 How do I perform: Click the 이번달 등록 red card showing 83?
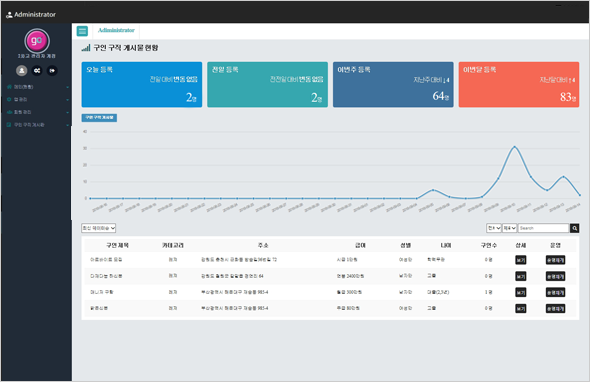pyautogui.click(x=519, y=85)
